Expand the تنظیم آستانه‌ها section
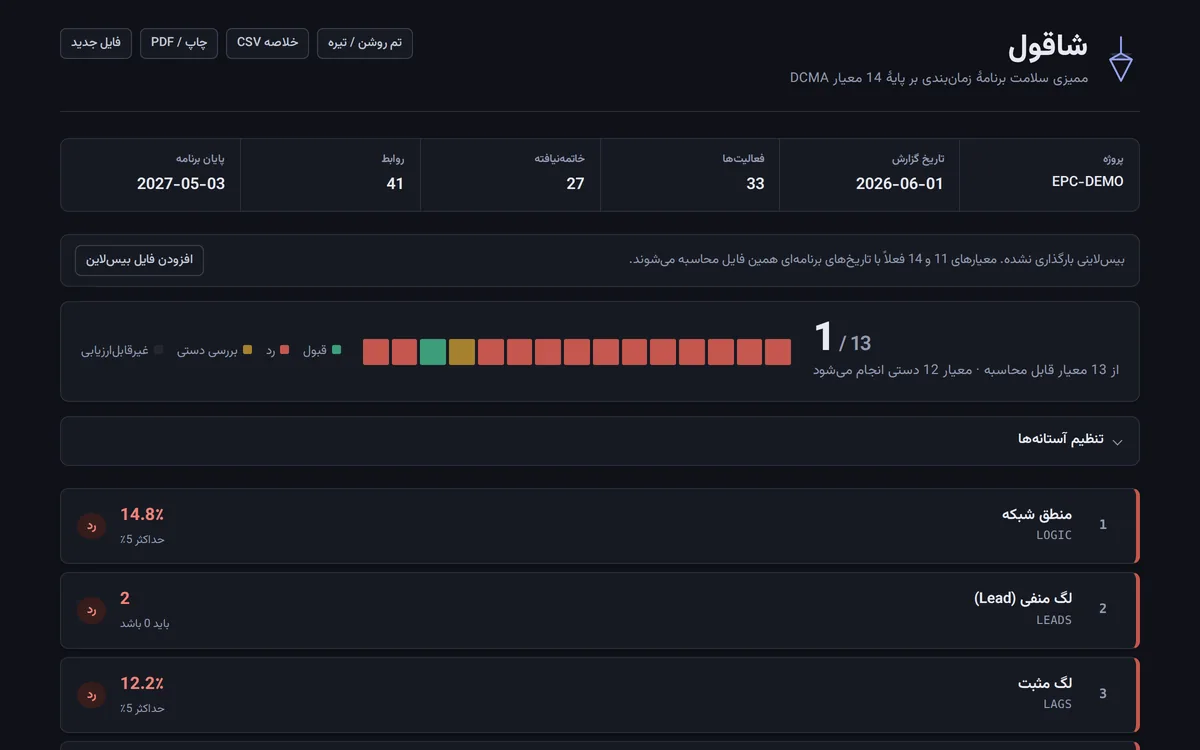This screenshot has height=750, width=1200. (600, 441)
